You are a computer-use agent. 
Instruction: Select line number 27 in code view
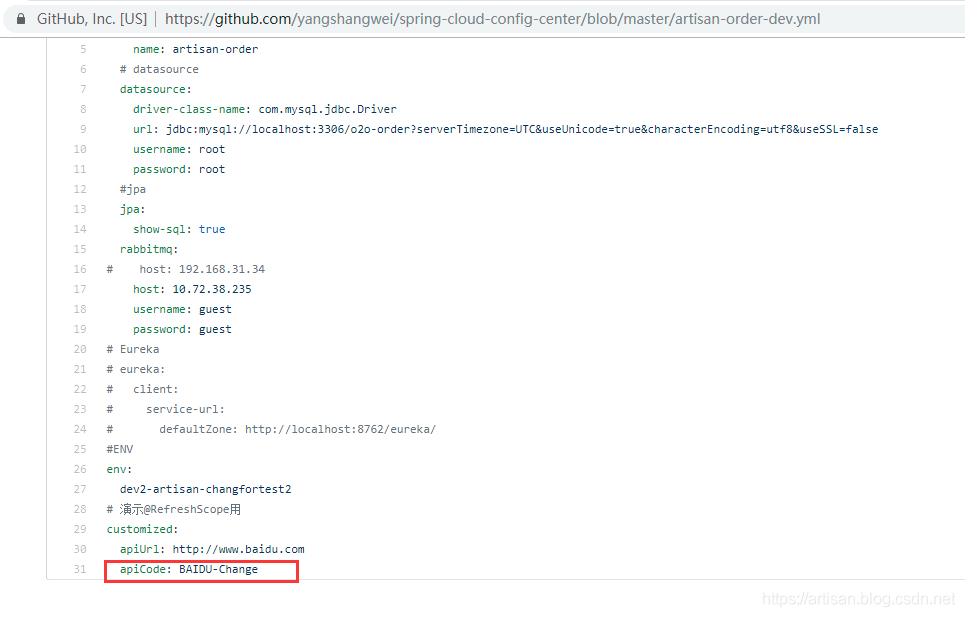80,489
